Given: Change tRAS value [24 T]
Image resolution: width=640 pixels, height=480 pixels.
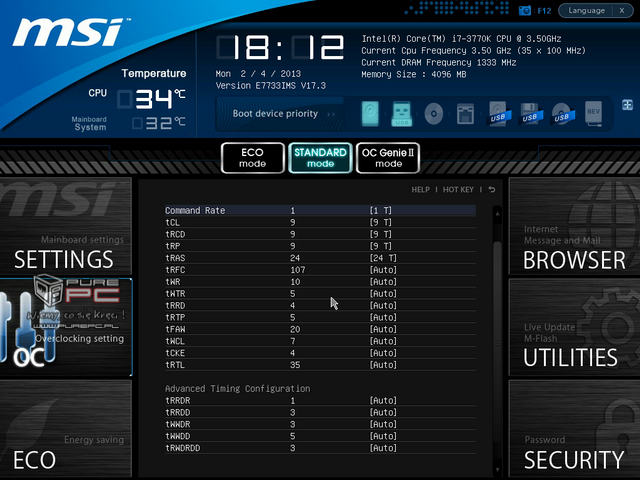Looking at the screenshot, I should pos(383,258).
